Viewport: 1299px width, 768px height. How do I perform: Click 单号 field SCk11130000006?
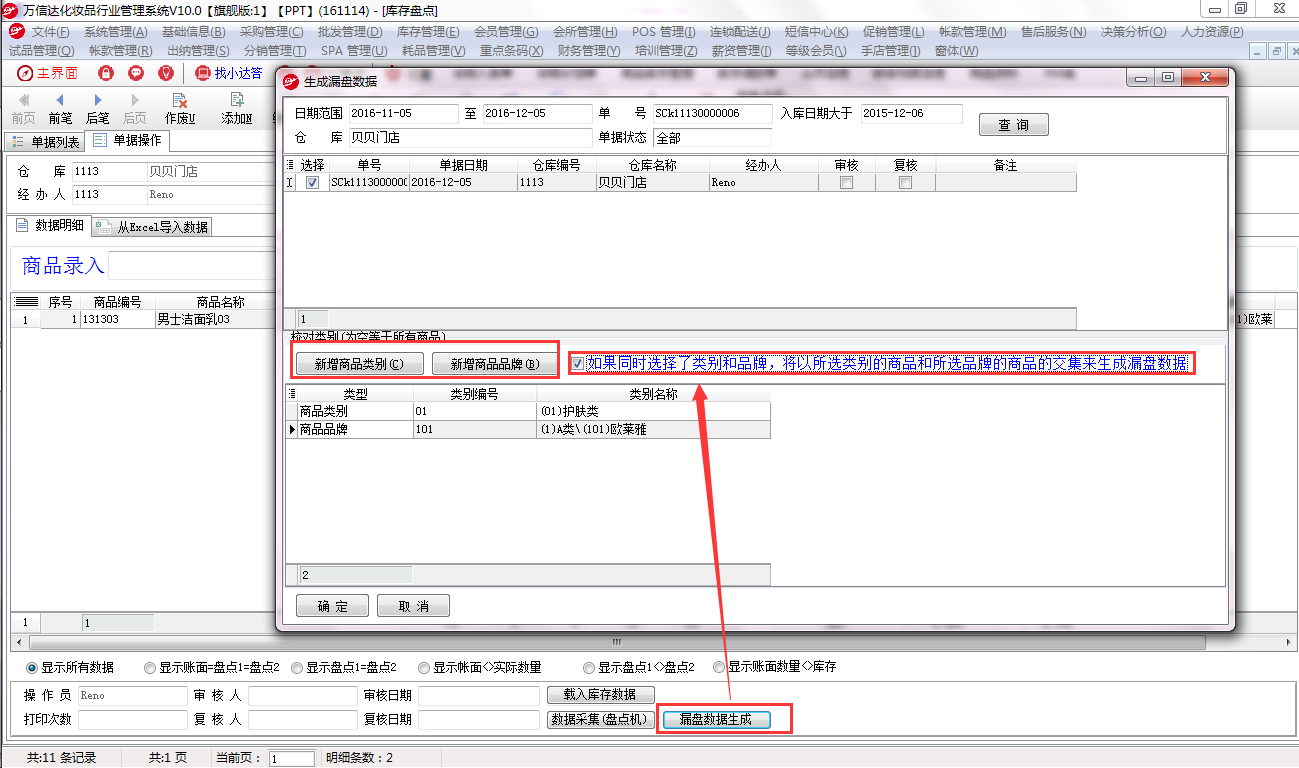coord(713,114)
